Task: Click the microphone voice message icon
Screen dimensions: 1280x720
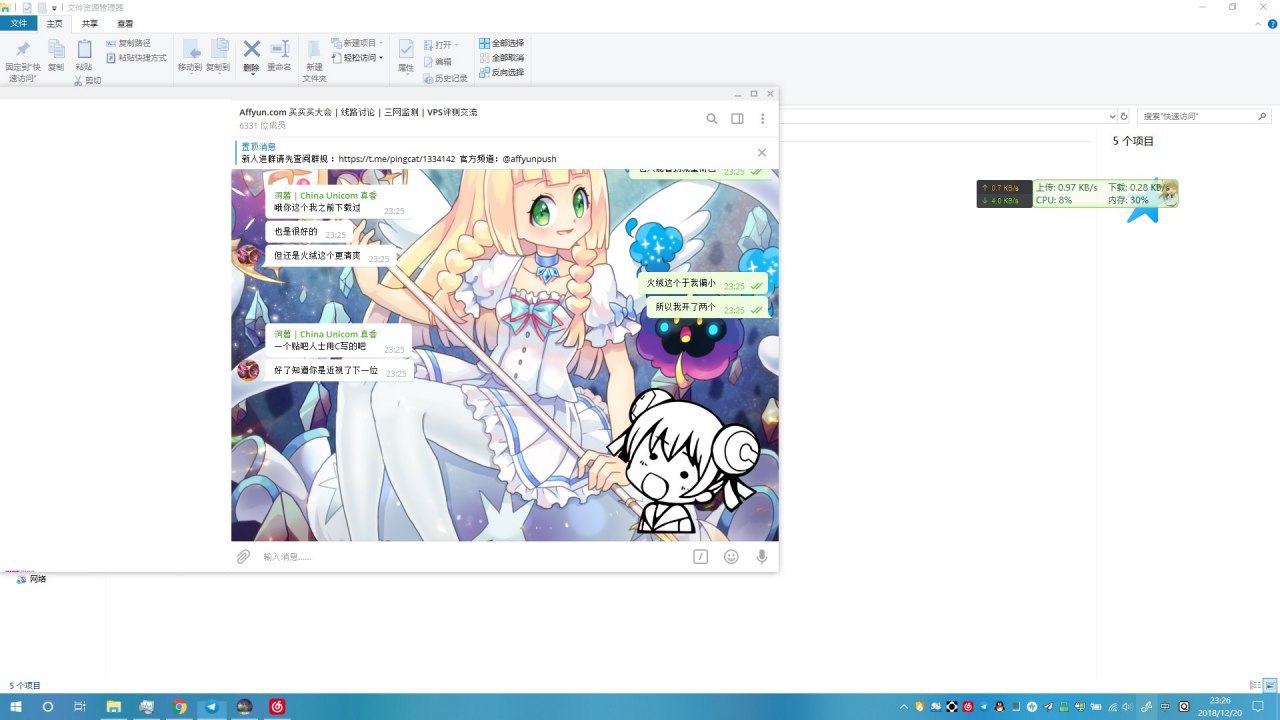Action: pos(762,556)
